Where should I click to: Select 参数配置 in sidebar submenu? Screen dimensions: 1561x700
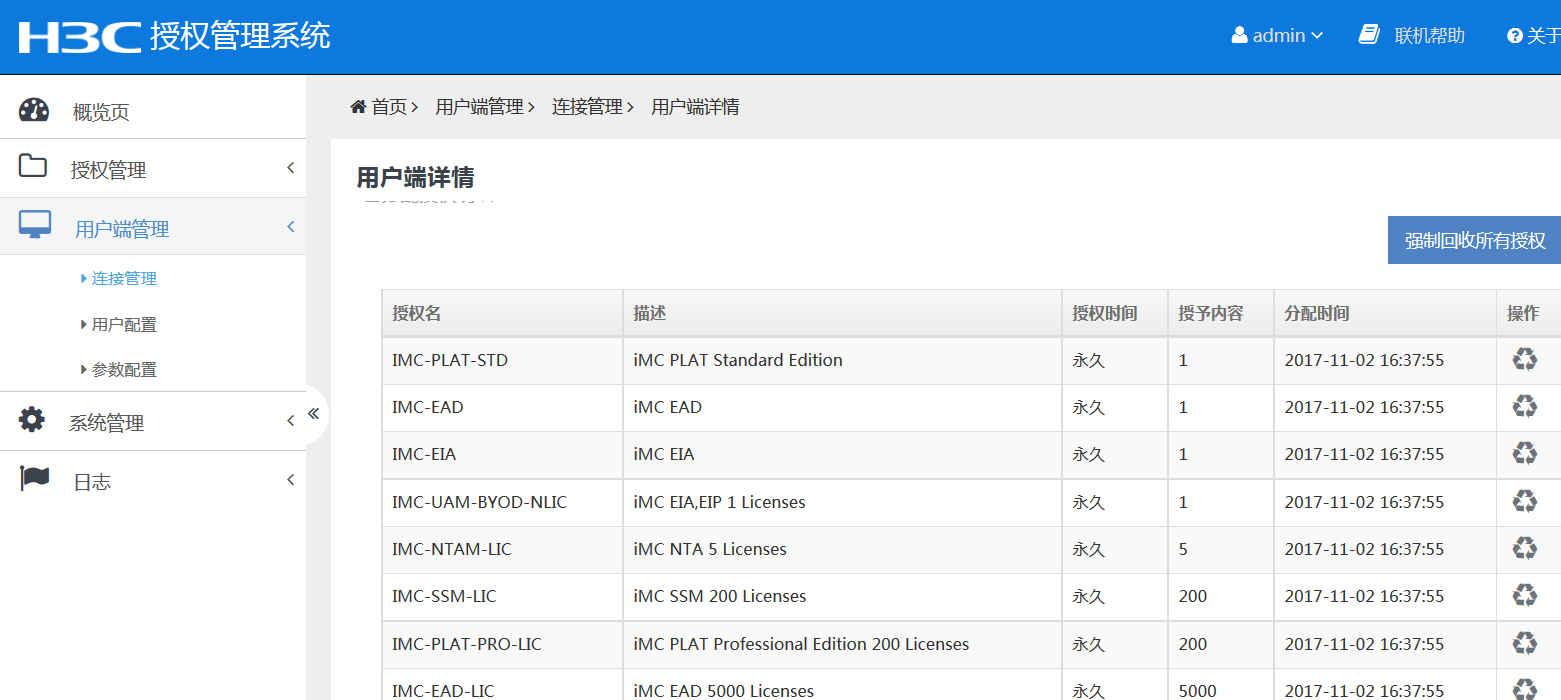[x=124, y=370]
